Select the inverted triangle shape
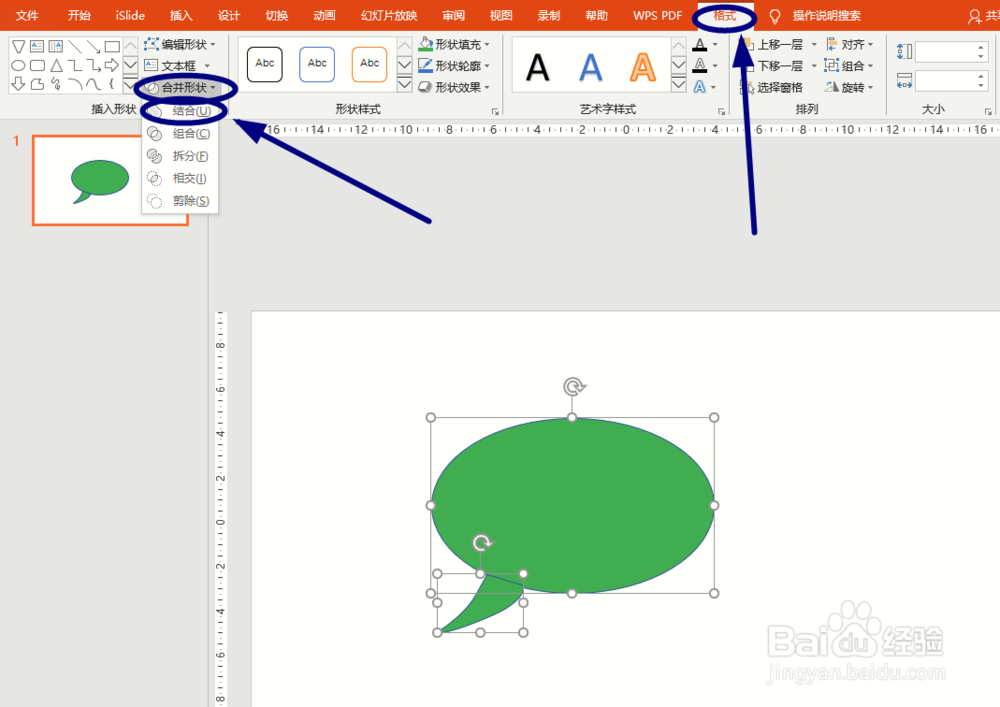The image size is (1000, 707). [18, 47]
